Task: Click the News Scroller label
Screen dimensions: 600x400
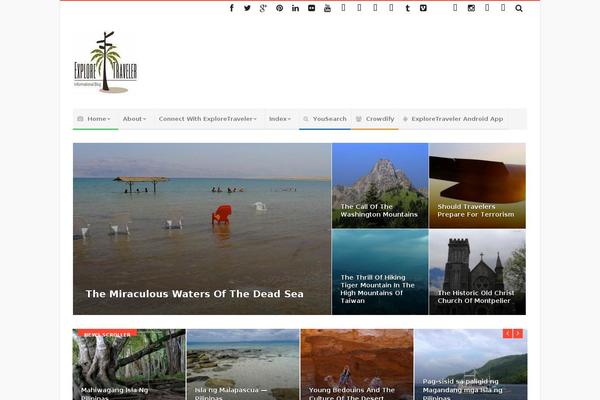Action: click(x=107, y=334)
